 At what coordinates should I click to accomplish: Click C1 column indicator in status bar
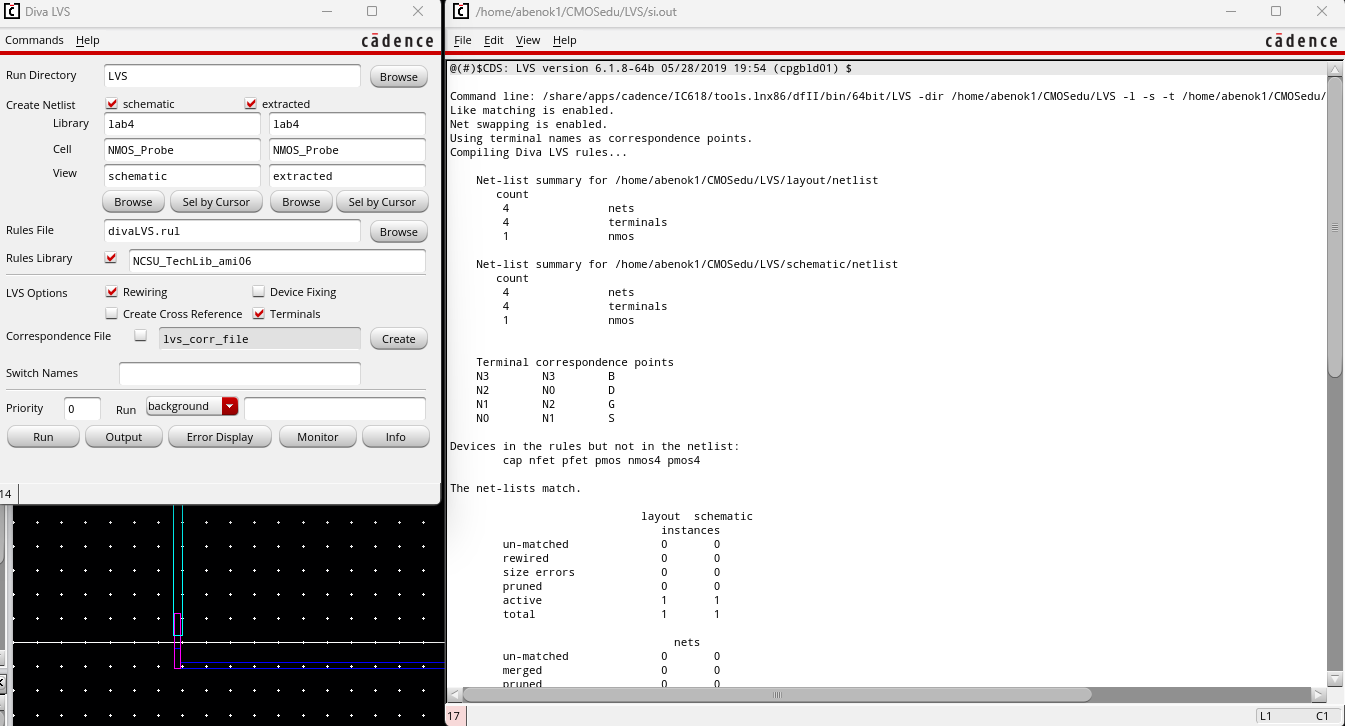1322,716
